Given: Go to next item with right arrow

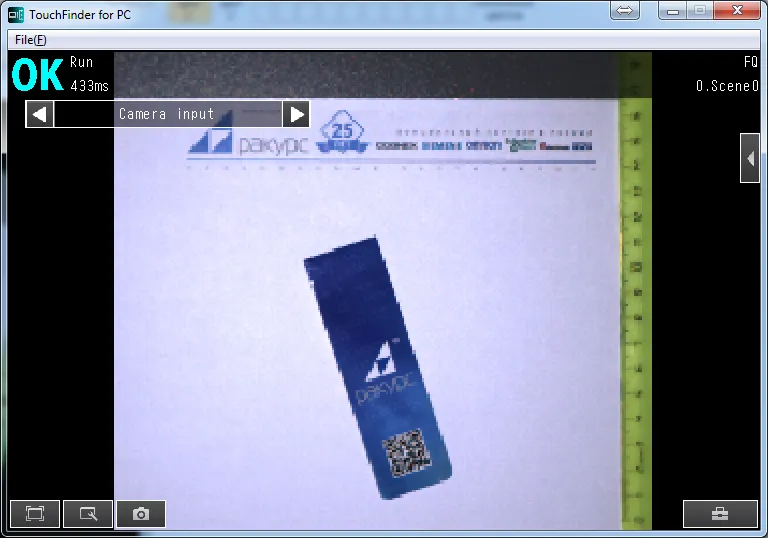Looking at the screenshot, I should tap(296, 114).
